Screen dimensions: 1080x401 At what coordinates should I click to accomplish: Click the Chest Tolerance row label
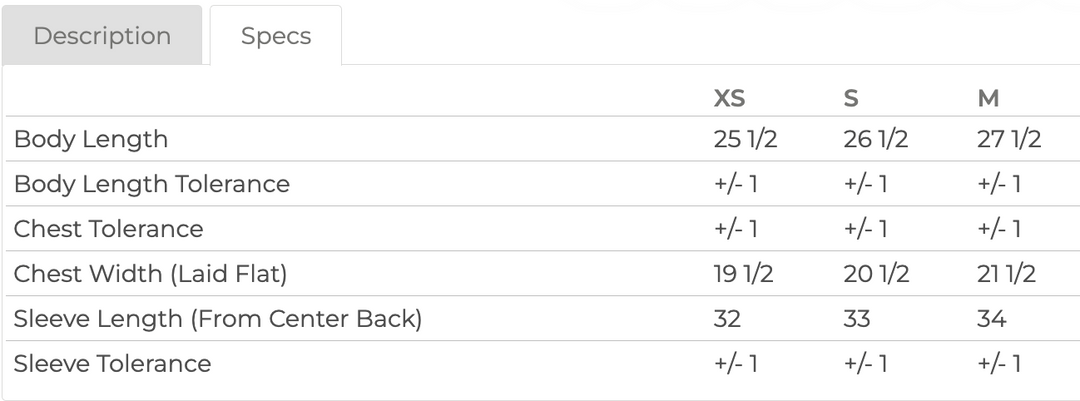(108, 229)
